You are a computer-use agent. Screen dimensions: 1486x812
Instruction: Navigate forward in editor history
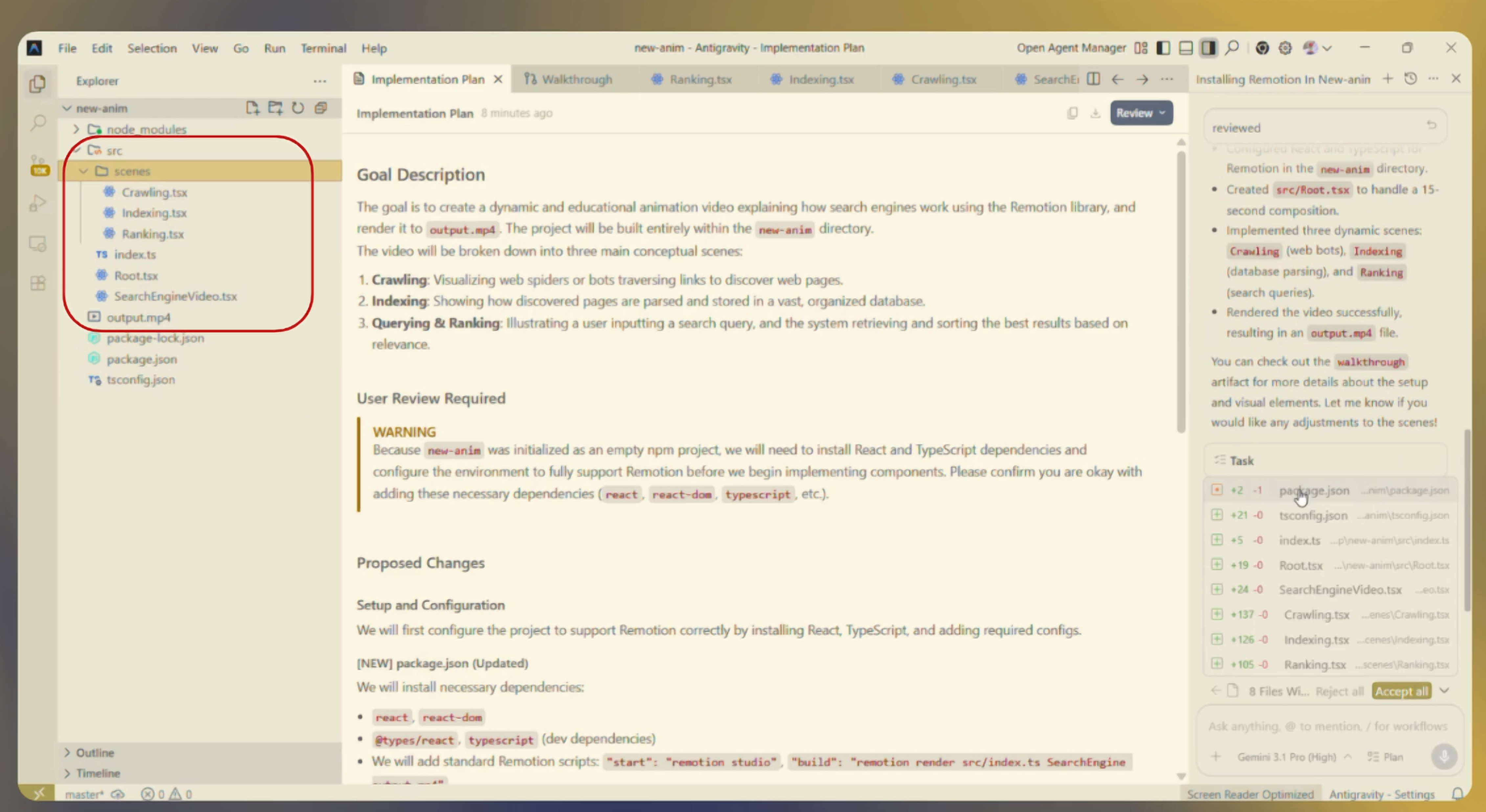1142,79
